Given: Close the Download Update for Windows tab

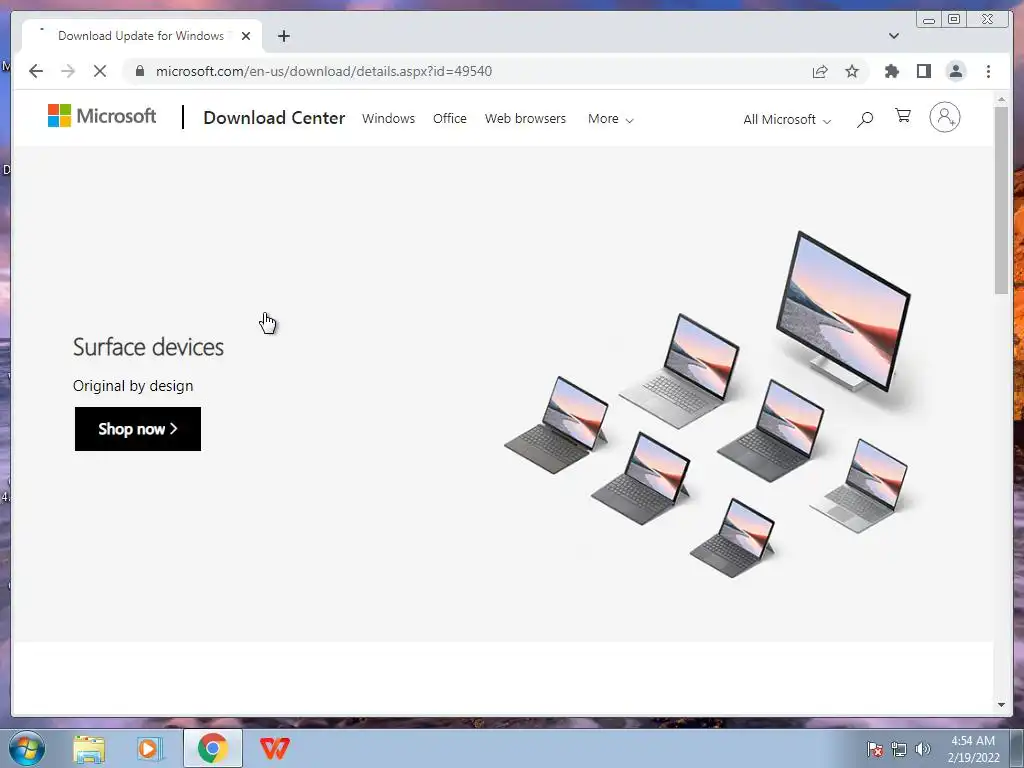Looking at the screenshot, I should 246,36.
